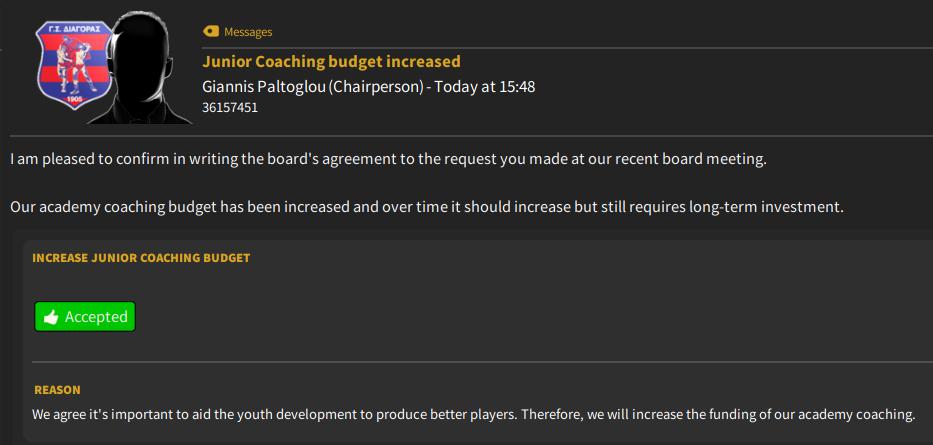The width and height of the screenshot is (933, 445).
Task: Select the 'Junior Coaching budget increased' title
Action: [331, 61]
